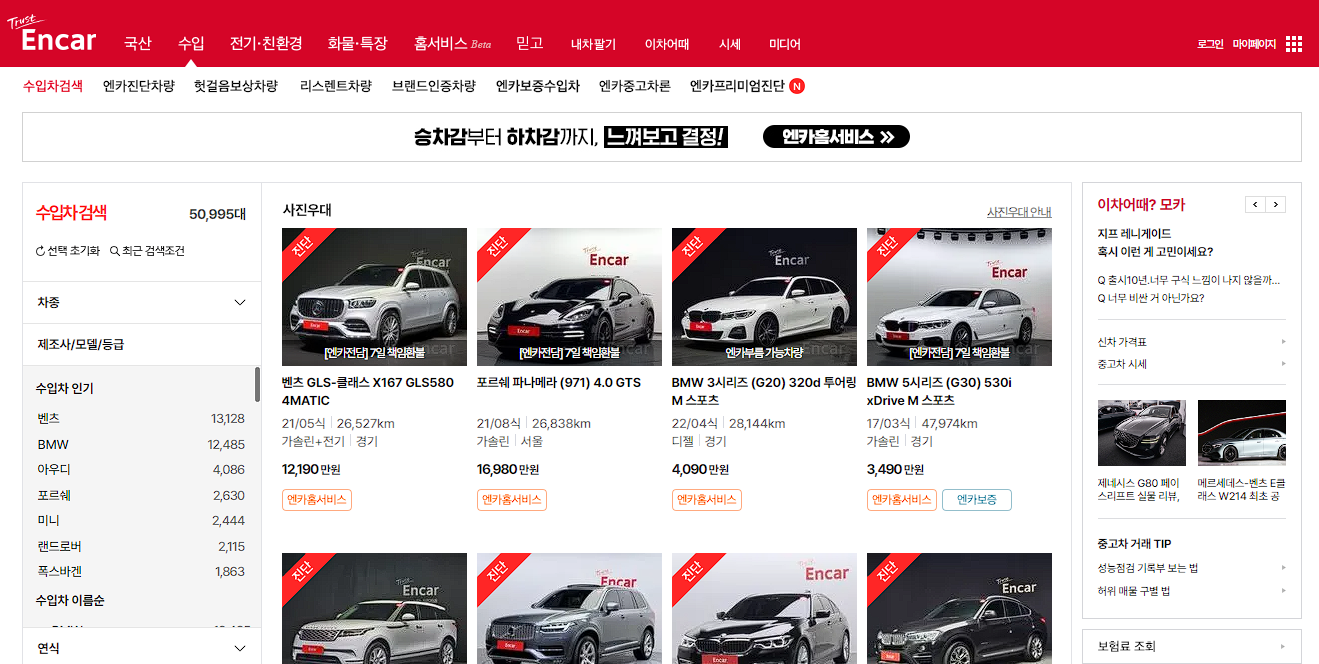Viewport: 1319px width, 664px height.
Task: Click 엔카홈서비스 tag under BMW 3시리즈
Action: pos(707,500)
